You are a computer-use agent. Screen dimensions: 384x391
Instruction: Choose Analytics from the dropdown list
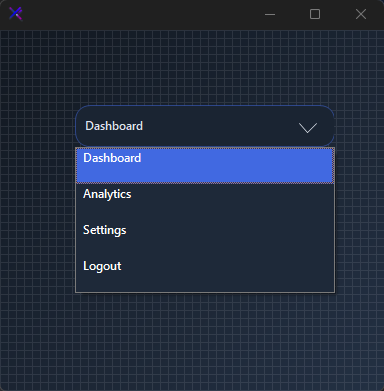(x=205, y=202)
